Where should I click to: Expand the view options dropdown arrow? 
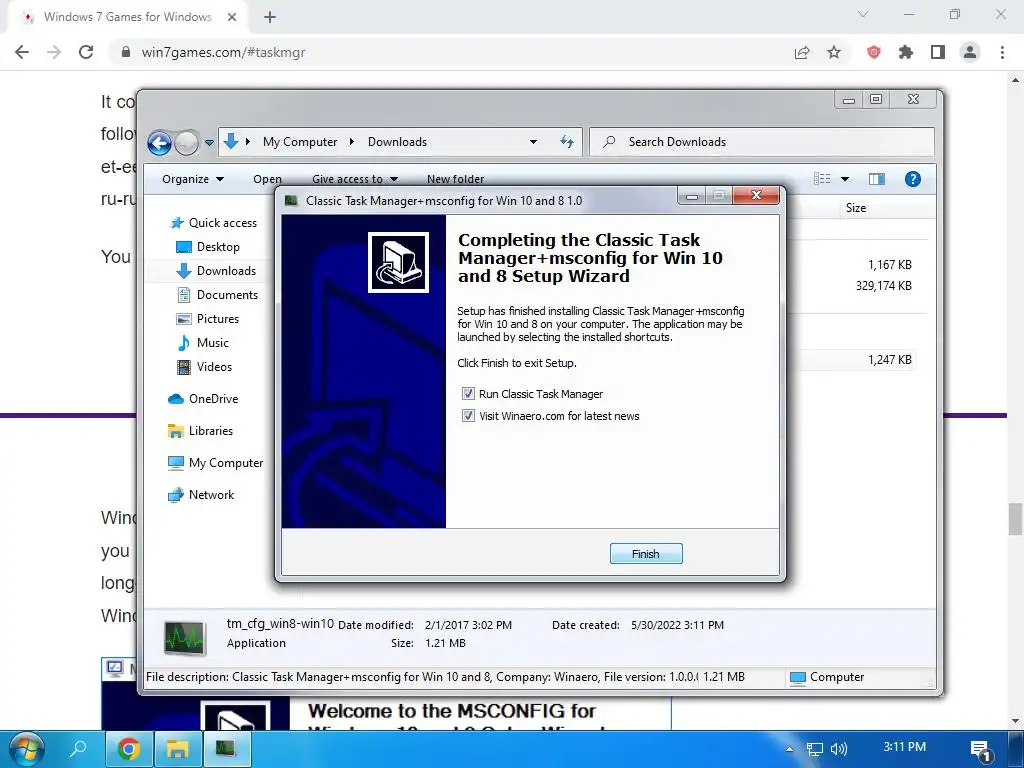pos(844,179)
